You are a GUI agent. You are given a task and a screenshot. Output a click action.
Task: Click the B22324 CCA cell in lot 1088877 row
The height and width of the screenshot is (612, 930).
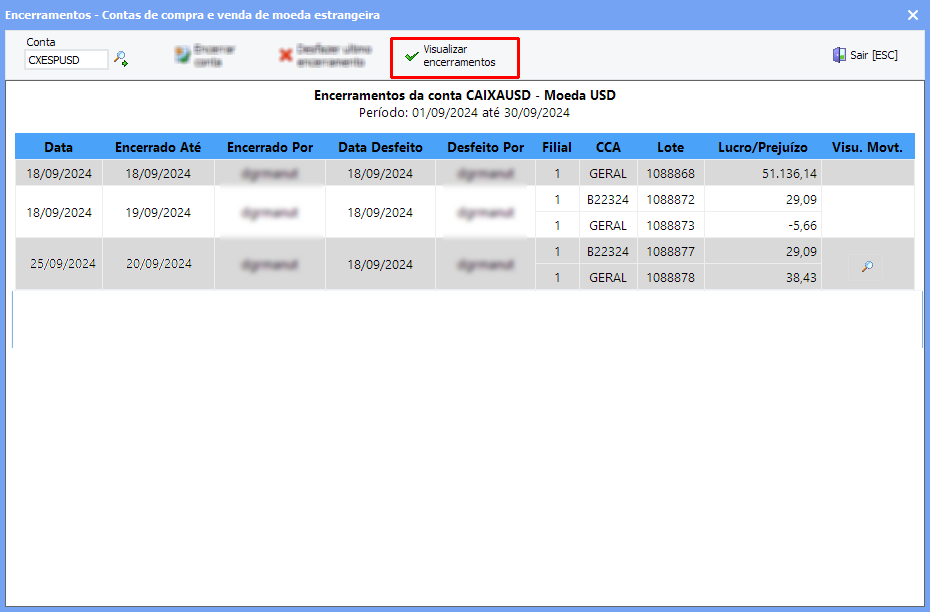pyautogui.click(x=608, y=251)
